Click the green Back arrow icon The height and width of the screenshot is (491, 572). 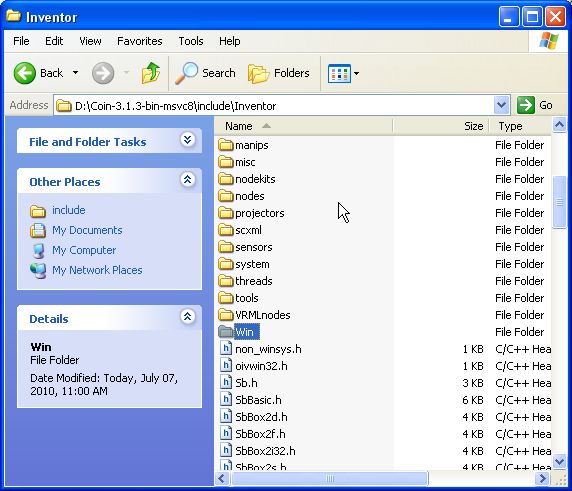tap(24, 73)
